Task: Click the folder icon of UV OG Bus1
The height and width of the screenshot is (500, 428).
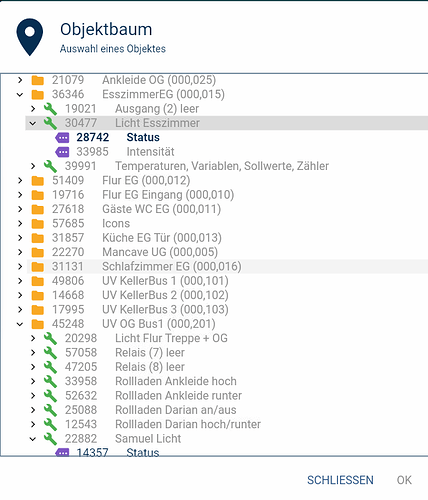Action: point(38,324)
